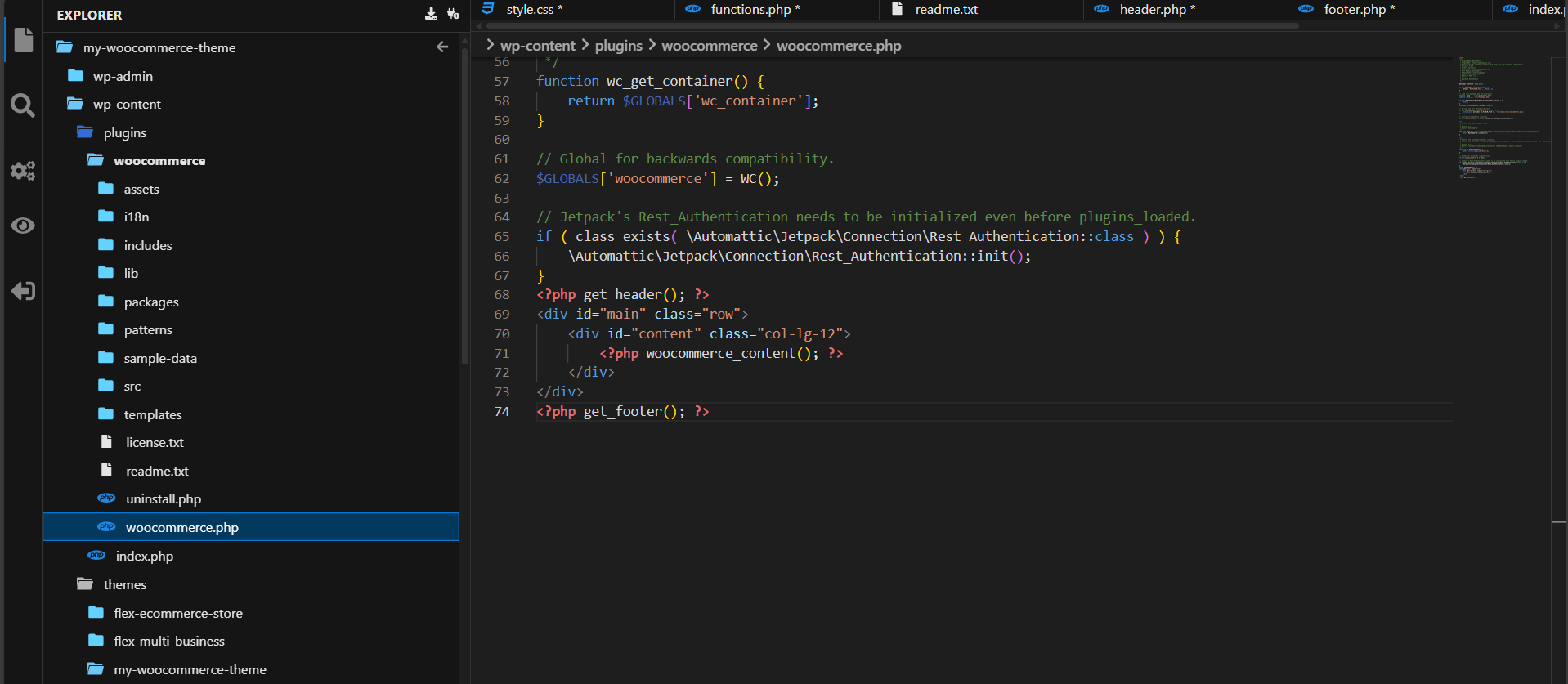1568x684 pixels.
Task: Click the folder icon beside templates
Action: 105,414
